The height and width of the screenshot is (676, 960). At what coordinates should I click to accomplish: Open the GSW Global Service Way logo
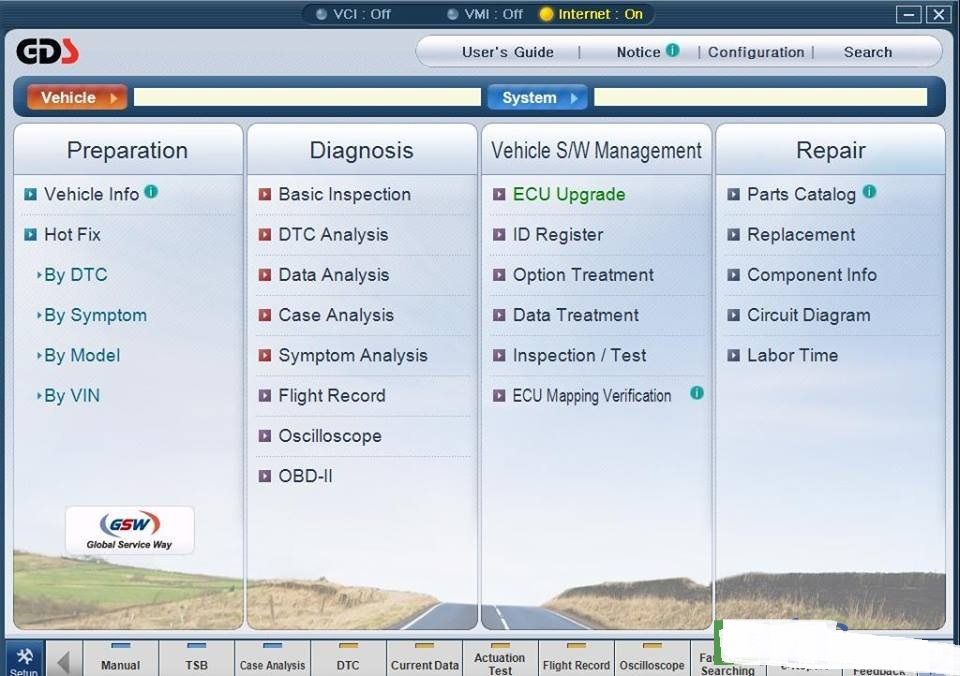(x=130, y=530)
